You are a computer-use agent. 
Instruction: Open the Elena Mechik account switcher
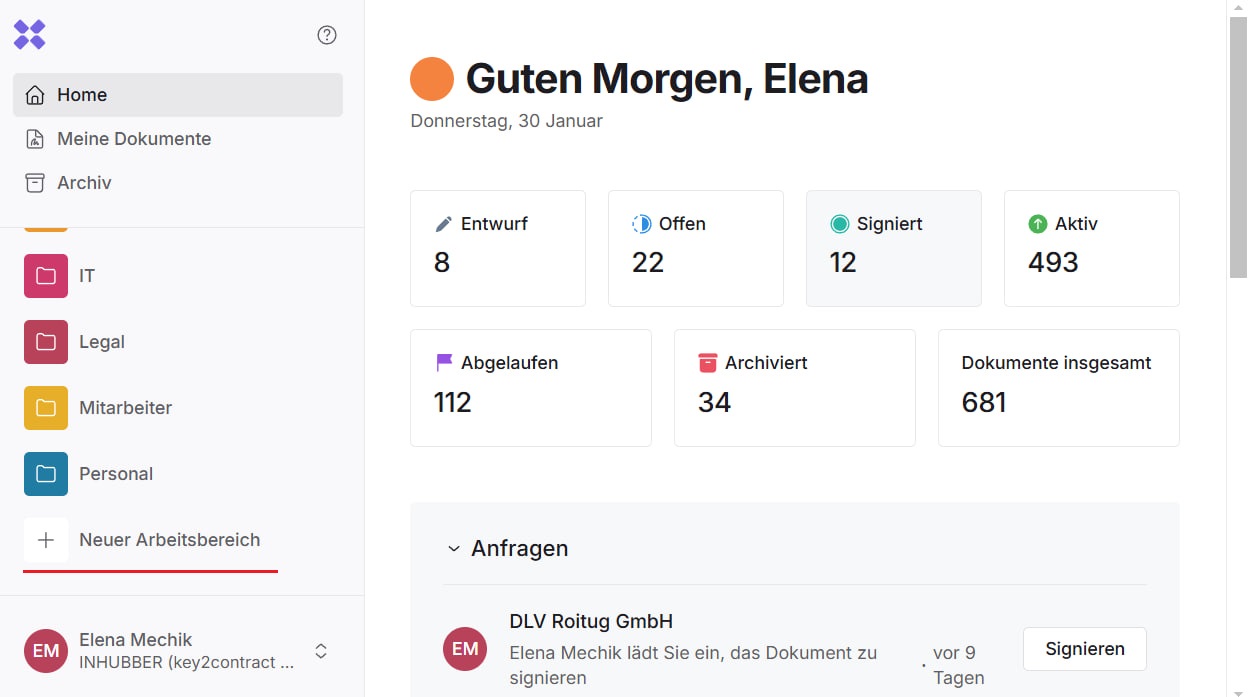tap(321, 651)
